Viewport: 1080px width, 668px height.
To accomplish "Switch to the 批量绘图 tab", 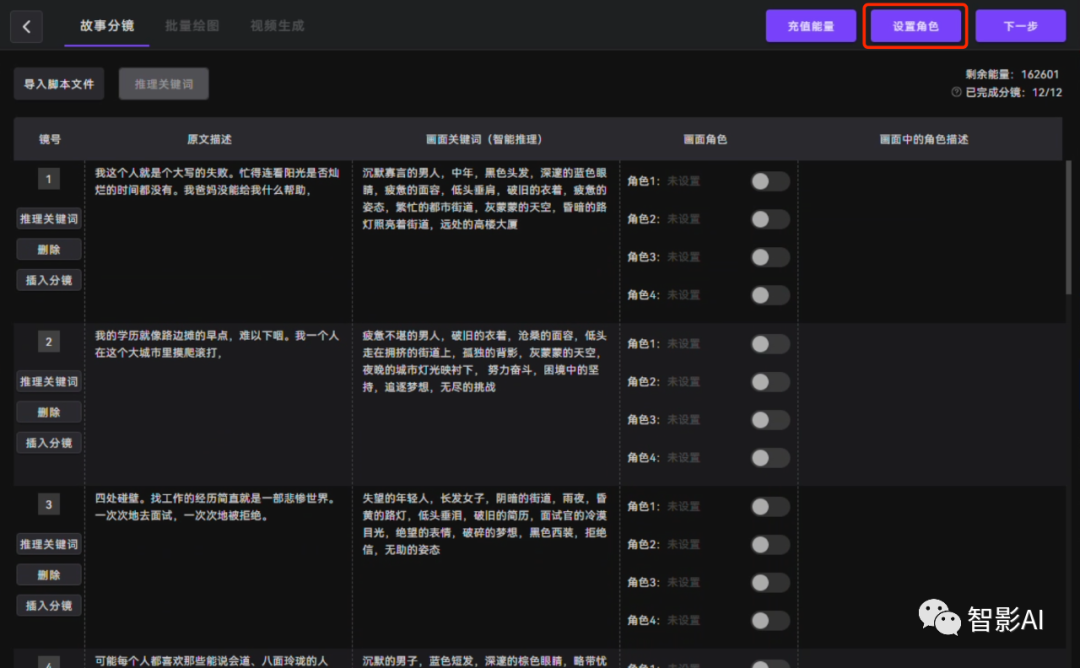I will [192, 26].
